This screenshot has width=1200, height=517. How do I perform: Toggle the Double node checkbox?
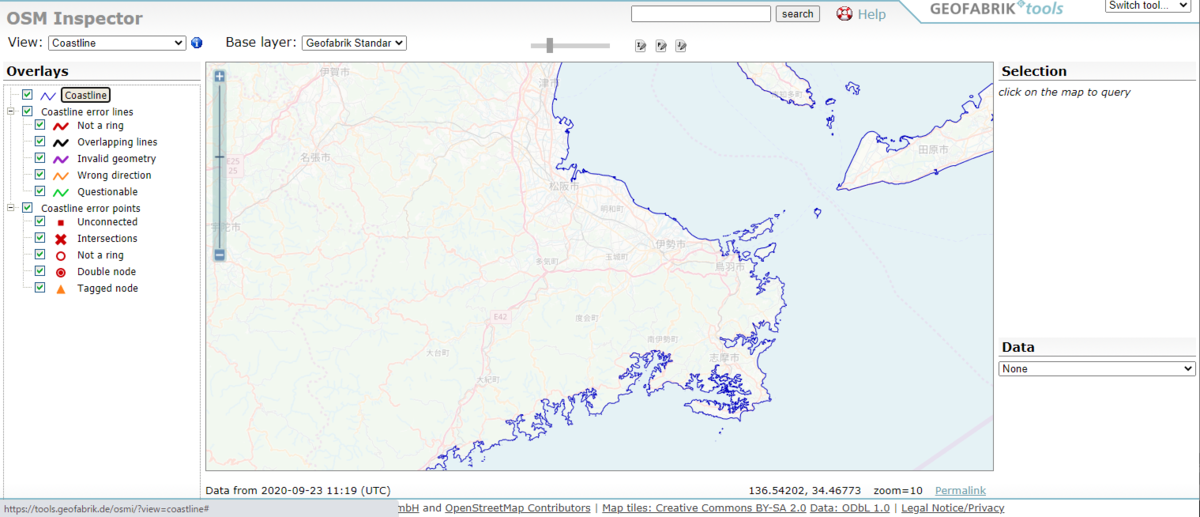(x=40, y=271)
